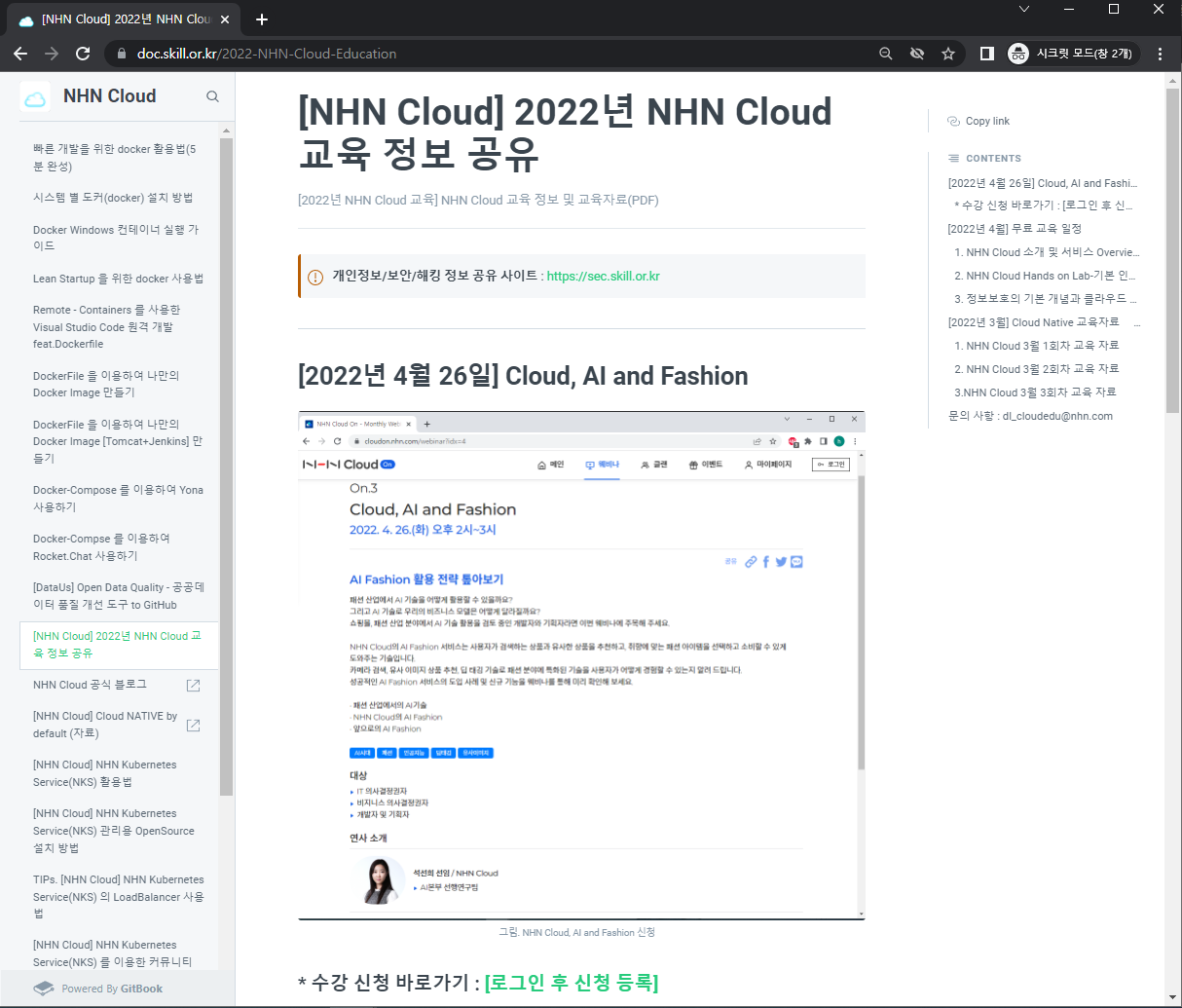Open Docker-Compose Yona 사용하기 page
1182x1008 pixels.
click(118, 499)
